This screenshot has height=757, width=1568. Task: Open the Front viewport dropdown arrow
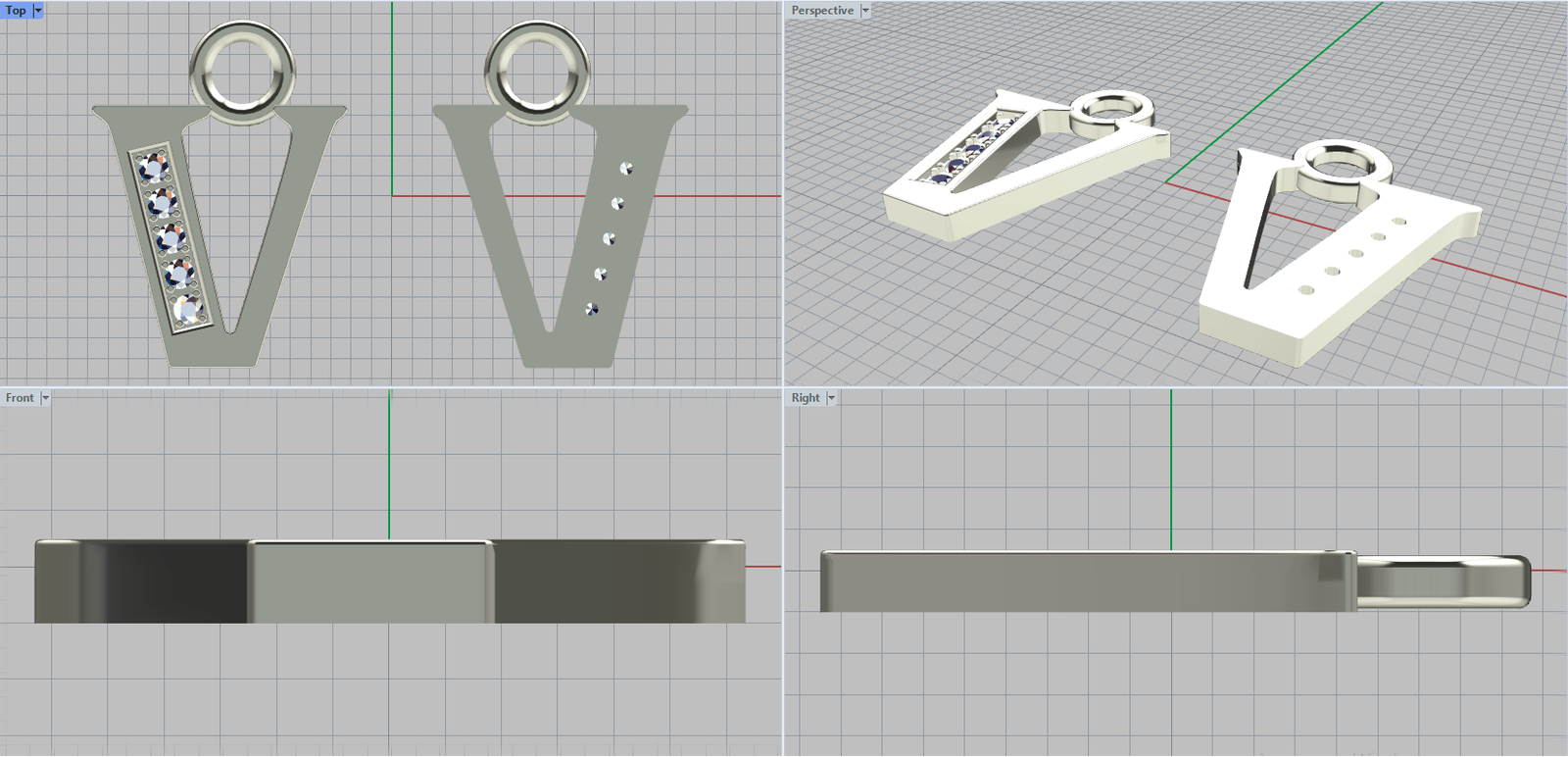(x=45, y=398)
